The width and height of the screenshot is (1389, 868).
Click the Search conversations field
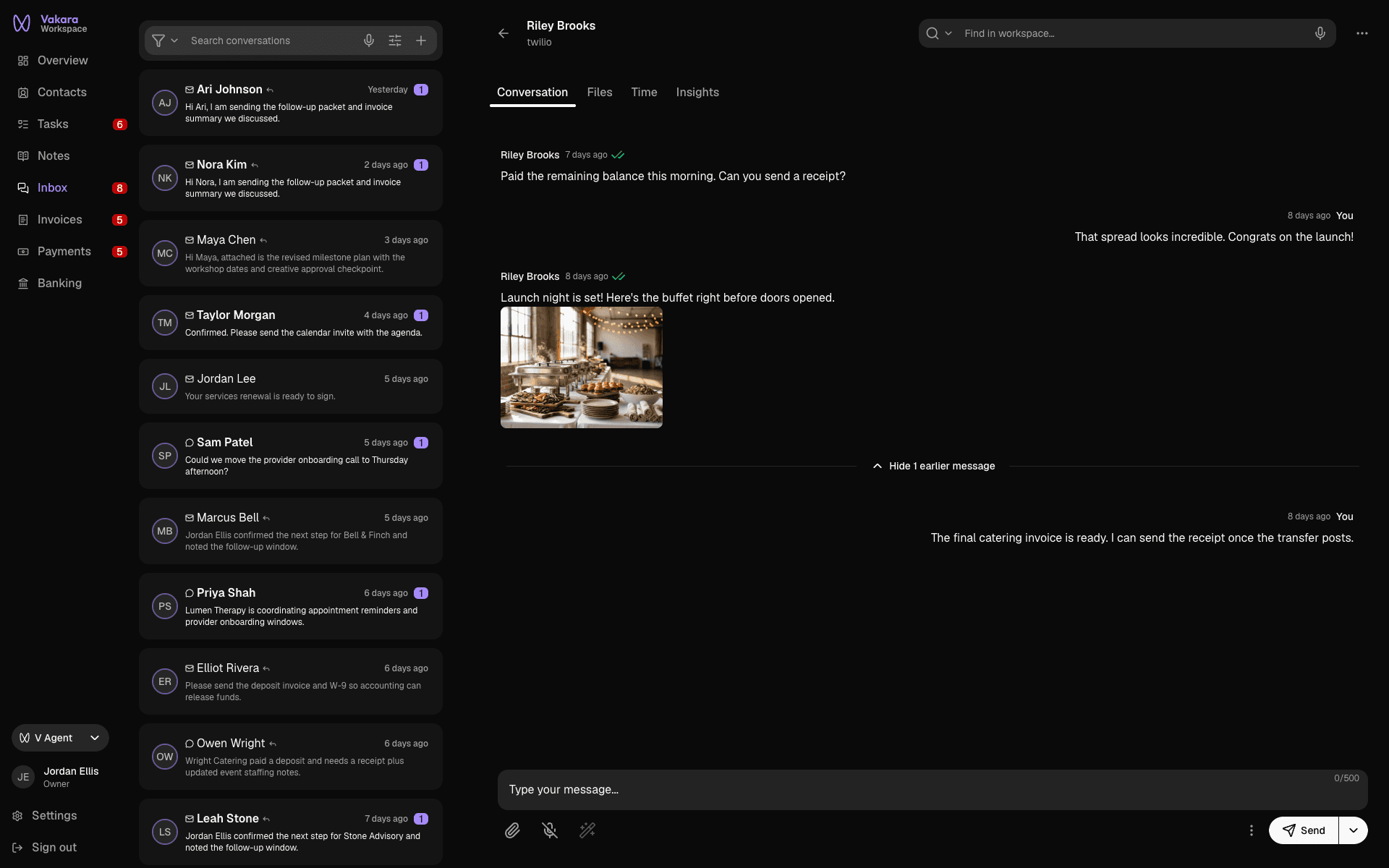click(x=271, y=41)
